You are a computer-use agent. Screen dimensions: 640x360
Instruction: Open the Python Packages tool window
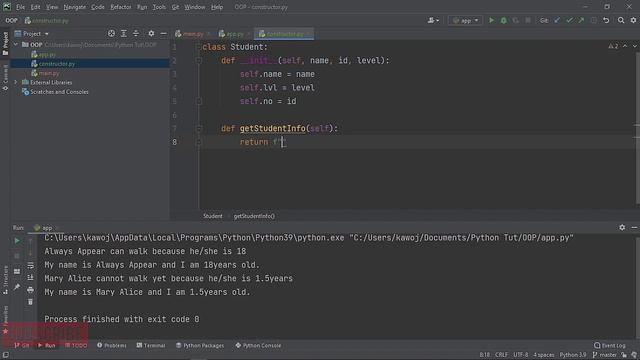[x=200, y=345]
